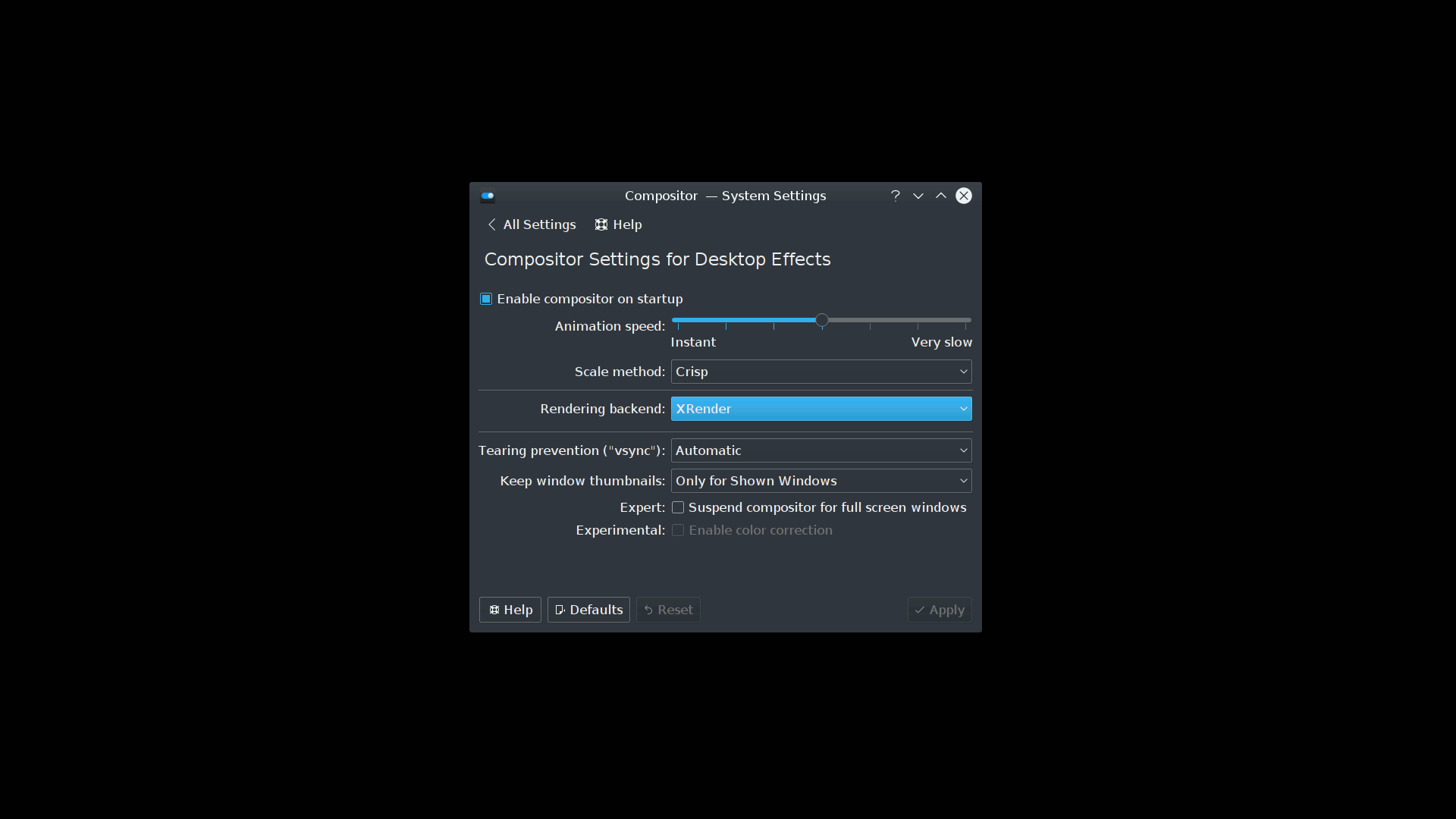Click the Defaults button icon
Image resolution: width=1456 pixels, height=819 pixels.
click(560, 610)
